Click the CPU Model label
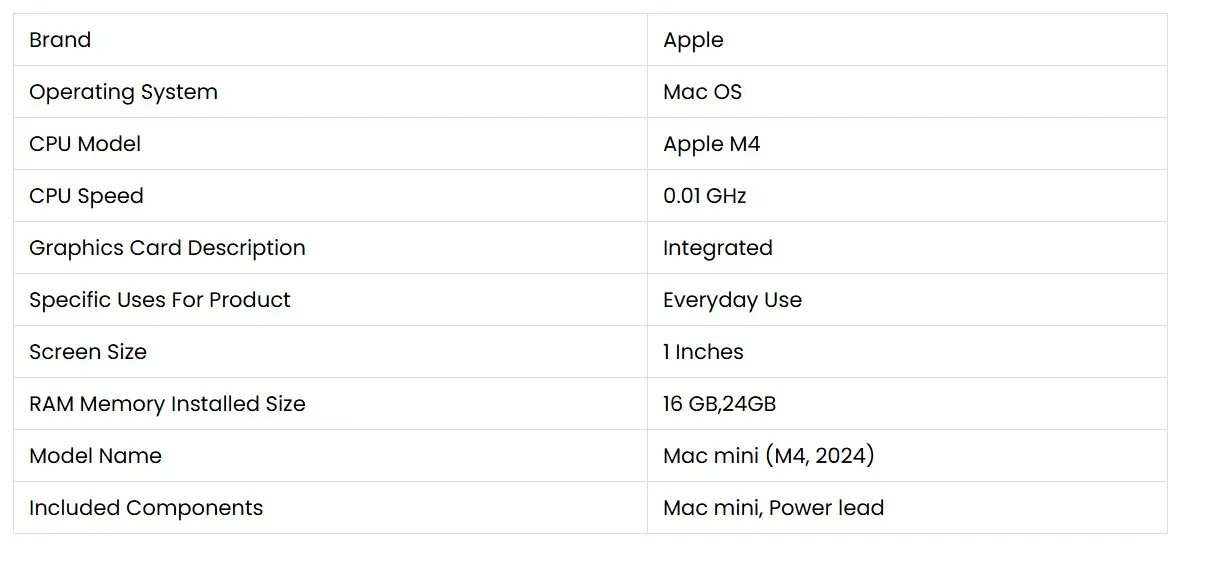 click(85, 144)
